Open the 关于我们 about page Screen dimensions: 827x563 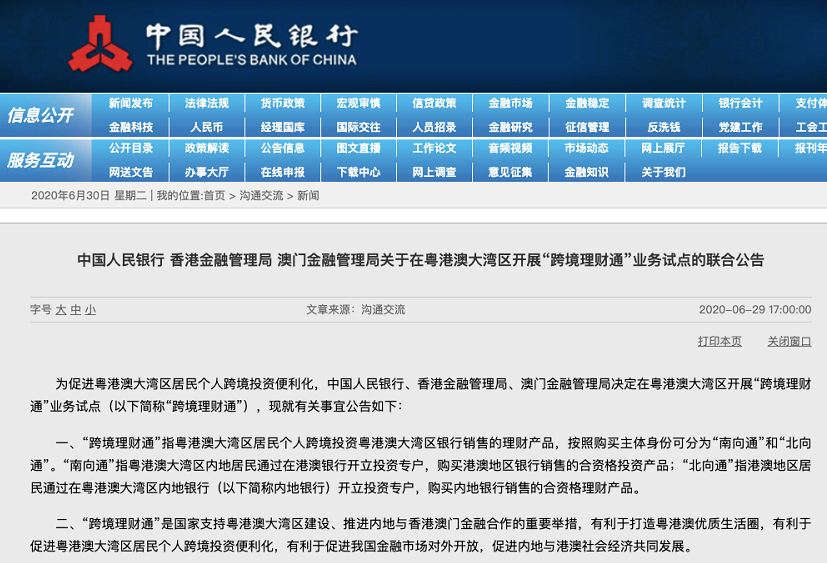[x=663, y=172]
